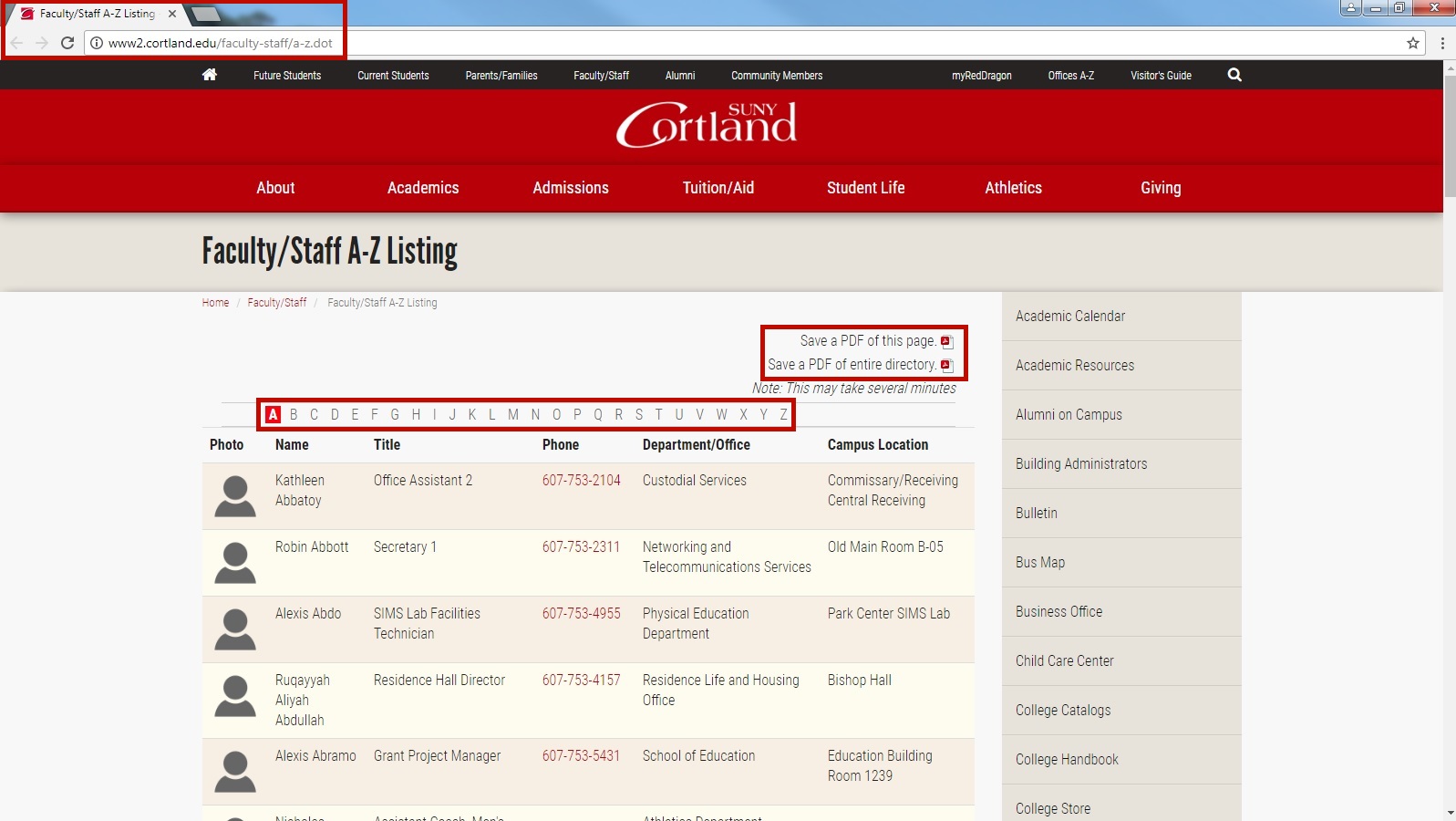Click Save a PDF of entire directory

point(852,365)
